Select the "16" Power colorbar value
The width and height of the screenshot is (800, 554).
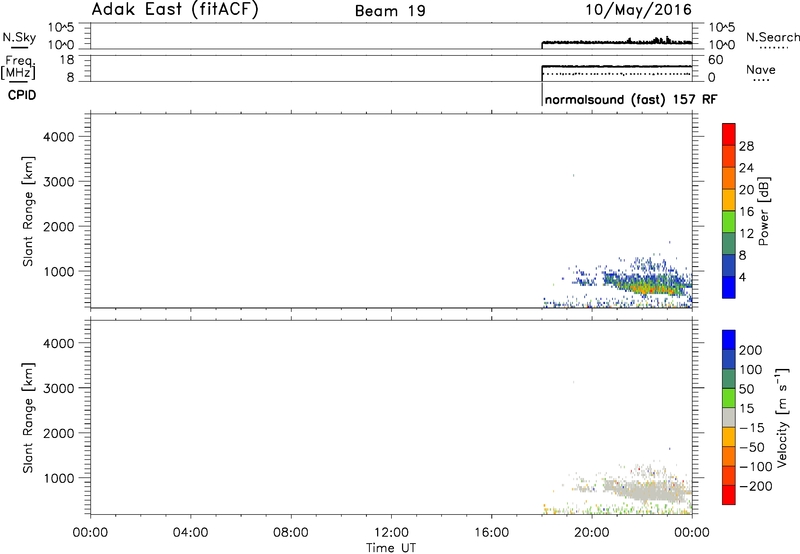pyautogui.click(x=746, y=212)
